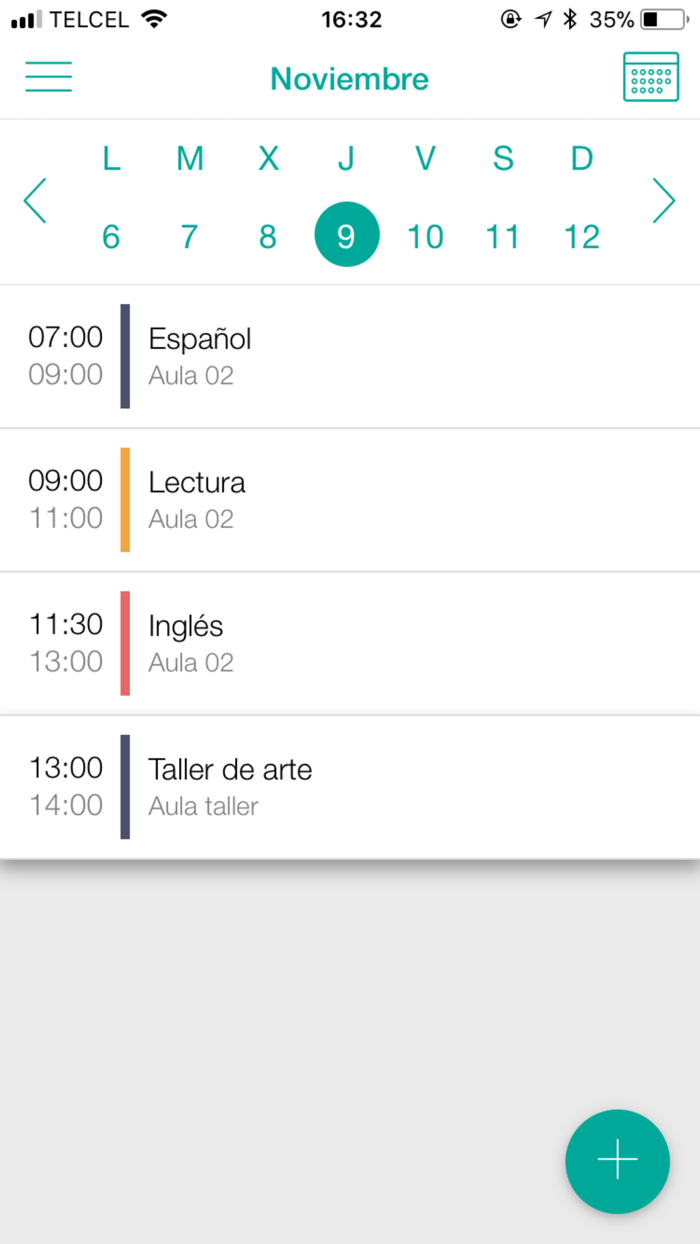Tap the Wi-Fi status icon

pos(154,19)
